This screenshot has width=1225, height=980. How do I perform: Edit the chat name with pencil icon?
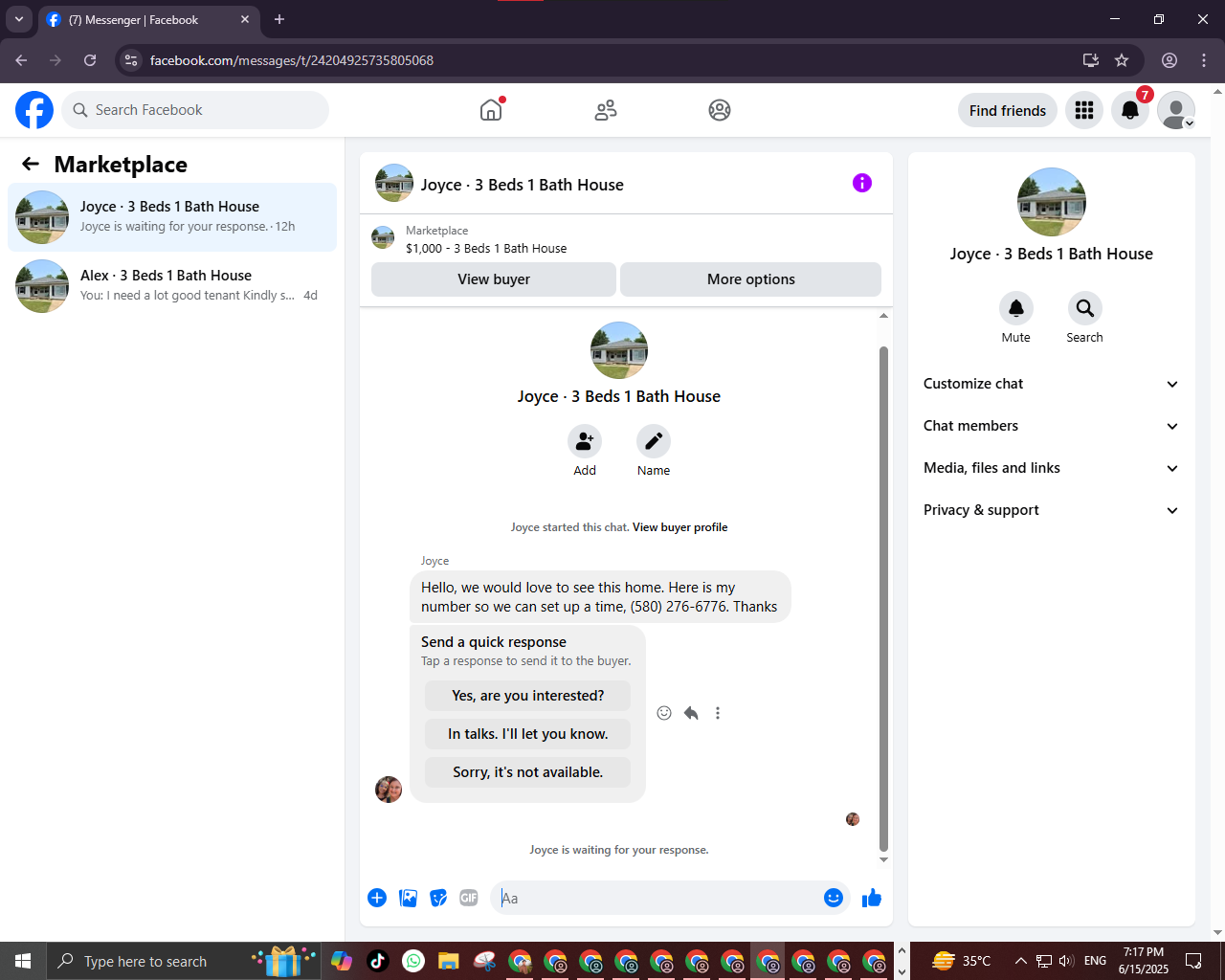coord(654,441)
